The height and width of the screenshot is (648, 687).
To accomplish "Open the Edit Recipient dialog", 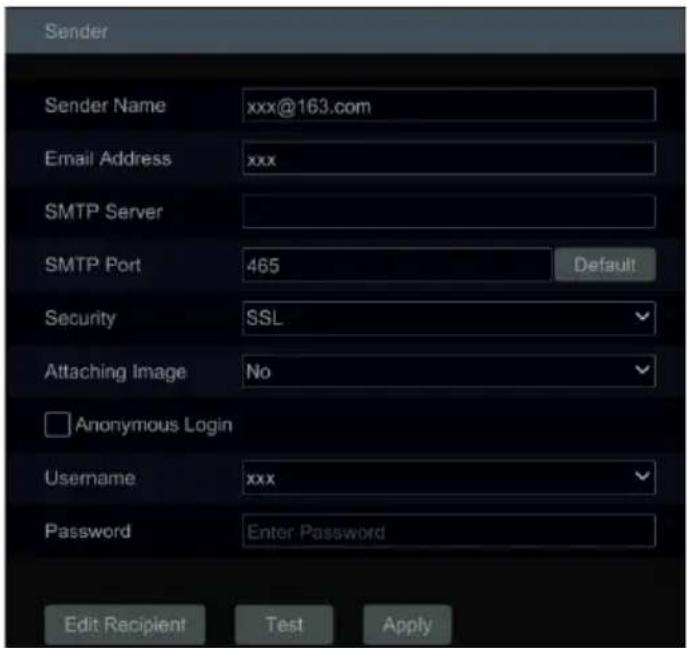I will 125,624.
